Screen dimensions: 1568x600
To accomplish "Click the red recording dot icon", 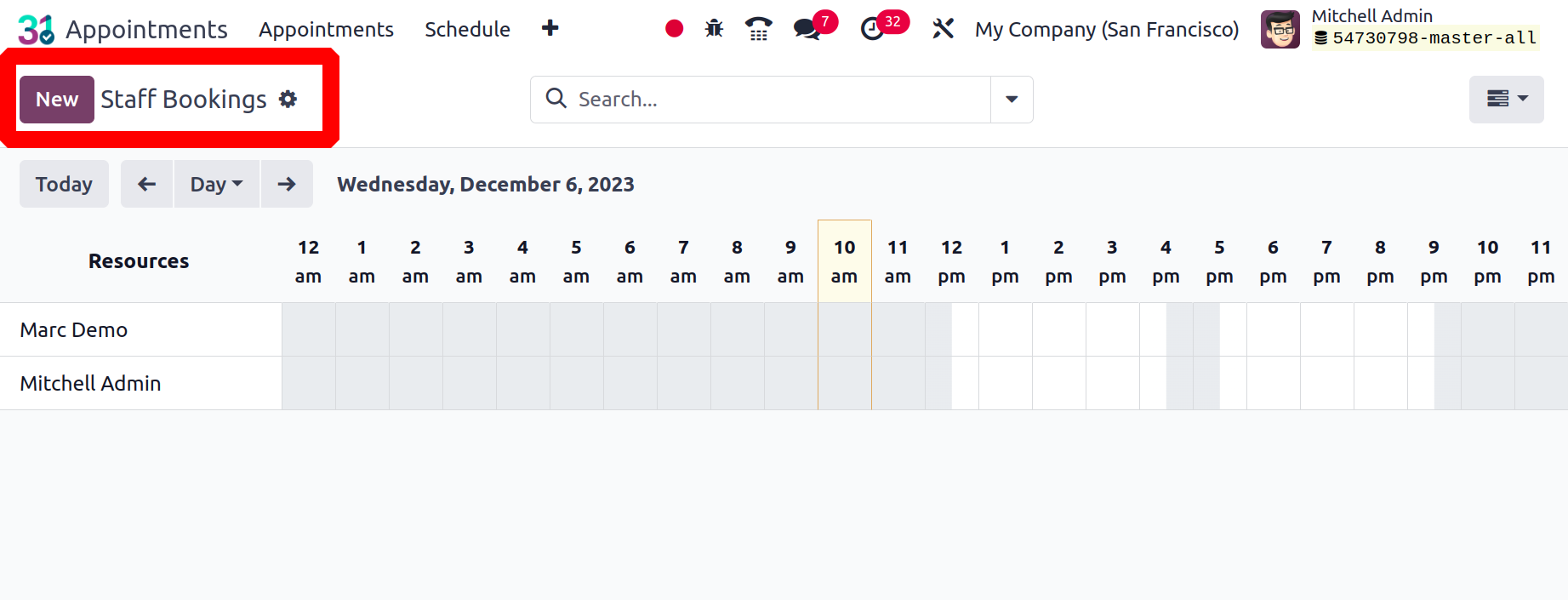I will (x=675, y=29).
